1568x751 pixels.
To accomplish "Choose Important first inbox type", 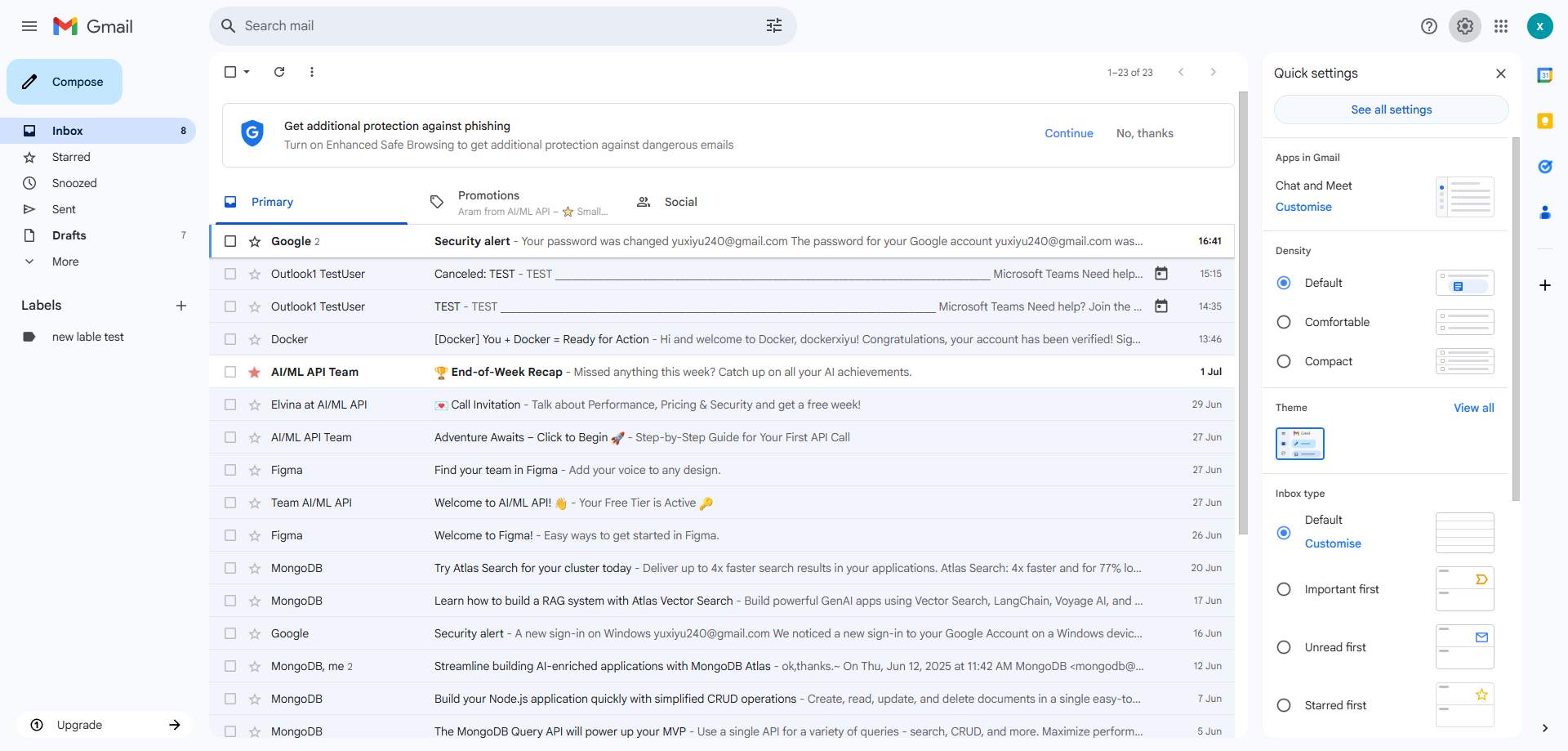I will (1284, 589).
